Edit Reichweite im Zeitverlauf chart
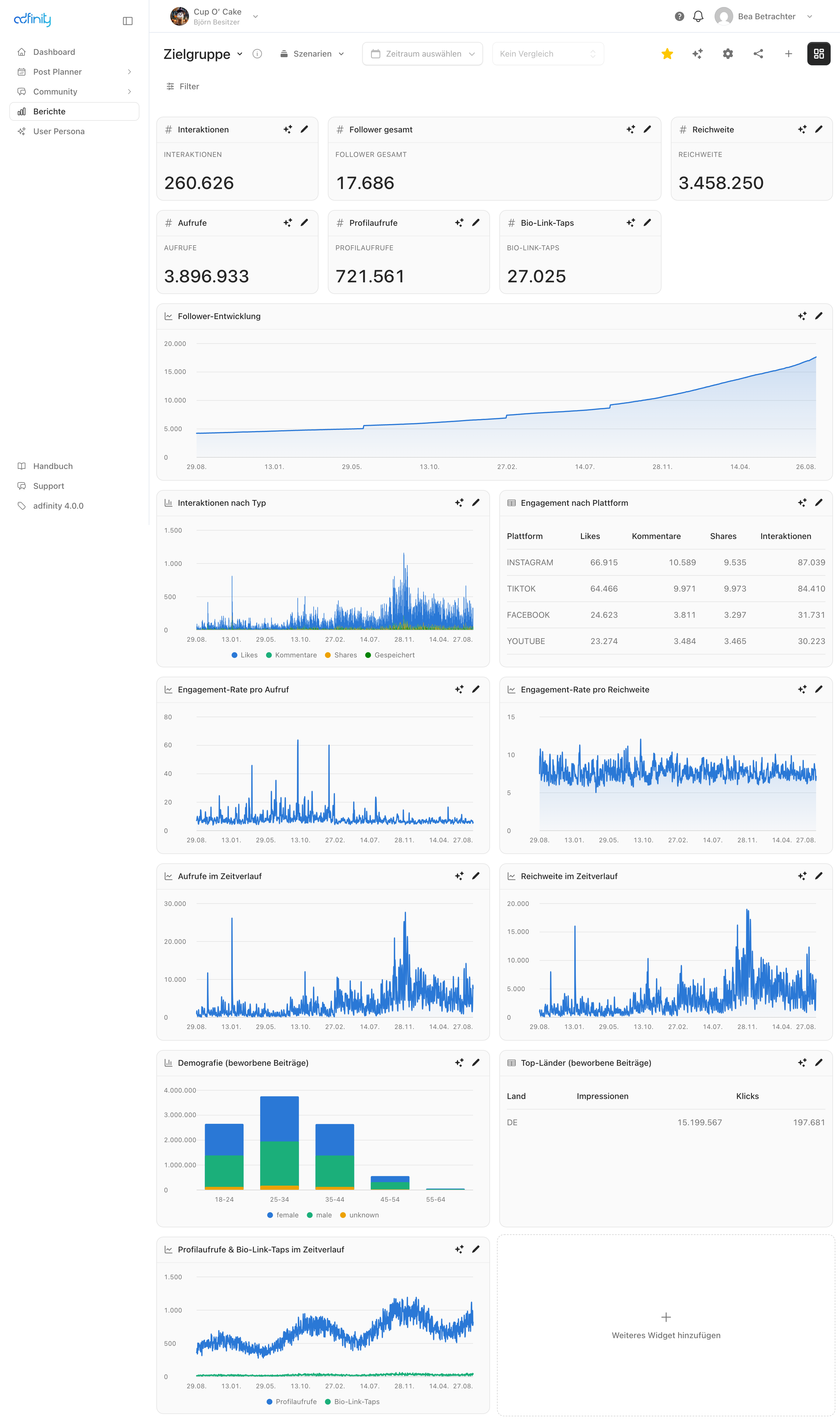 point(818,876)
